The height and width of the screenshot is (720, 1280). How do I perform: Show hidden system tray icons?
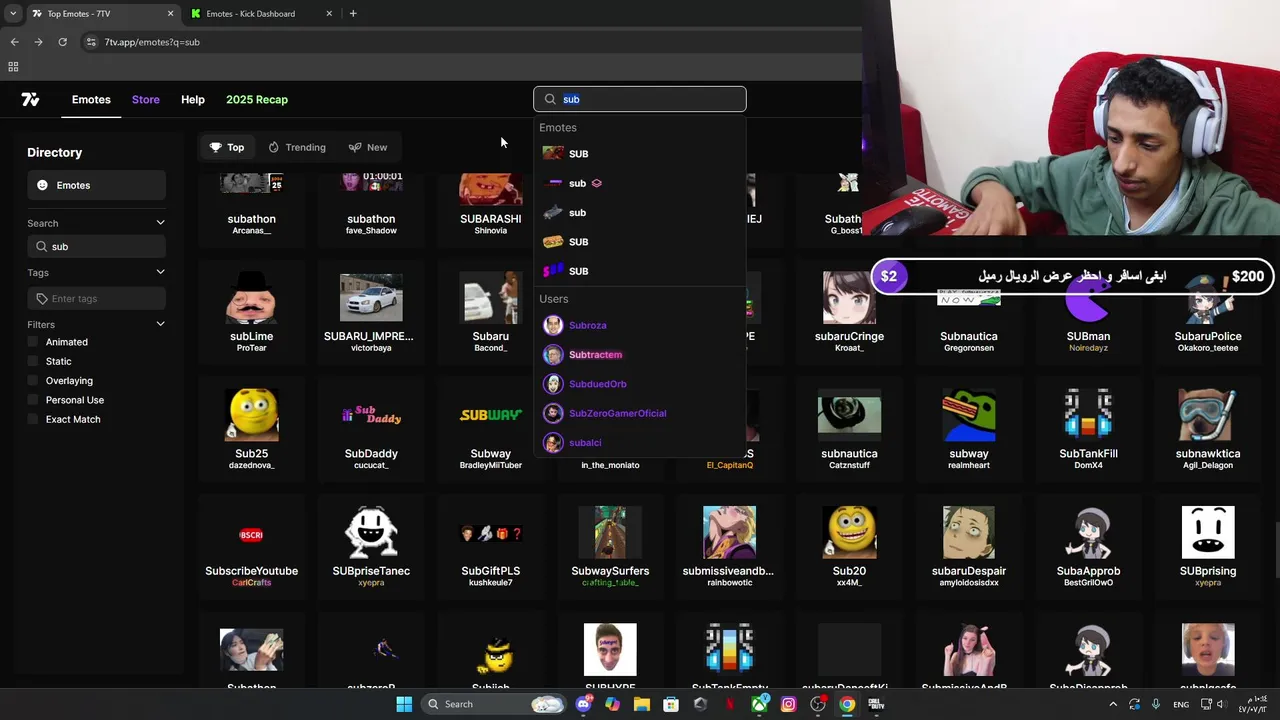tap(1112, 704)
